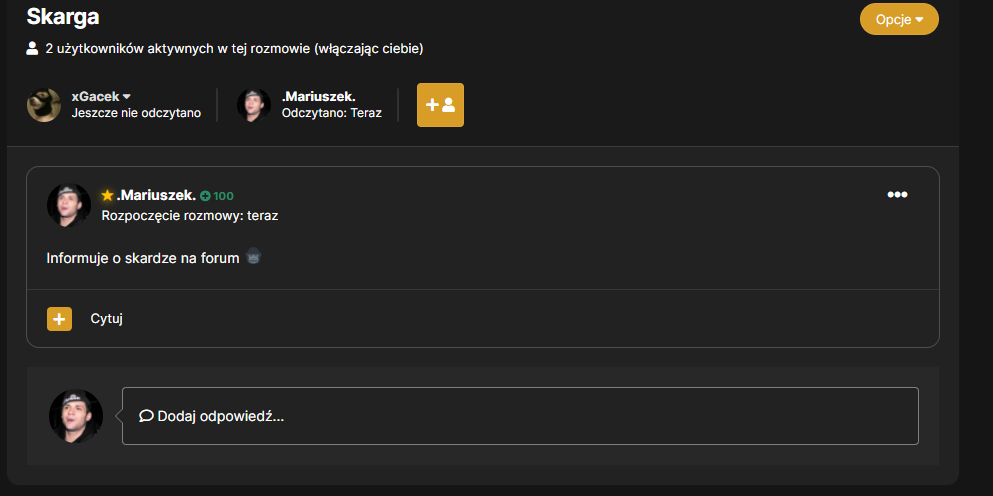The width and height of the screenshot is (993, 496).
Task: Click the speech bubble icon in reply box
Action: 146,416
